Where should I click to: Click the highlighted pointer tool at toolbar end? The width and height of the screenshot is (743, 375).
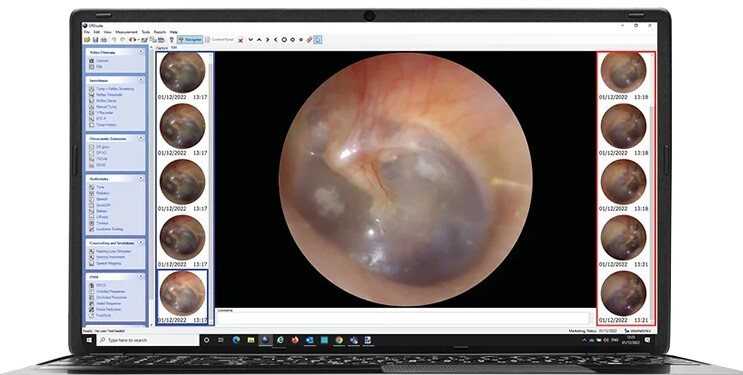click(318, 40)
